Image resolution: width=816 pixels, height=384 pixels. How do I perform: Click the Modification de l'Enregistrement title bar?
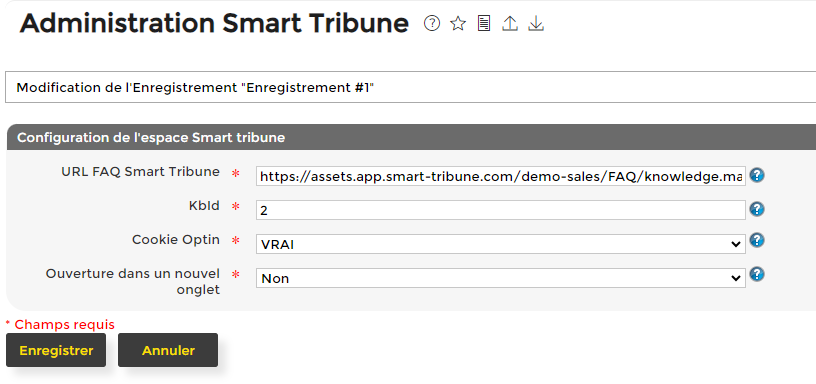click(411, 87)
